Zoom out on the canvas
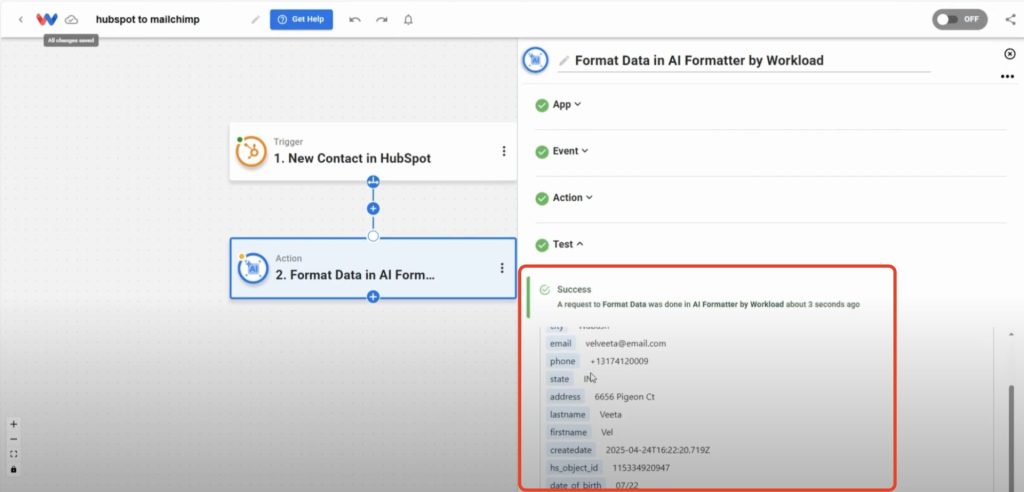The width and height of the screenshot is (1024, 492). 14,439
